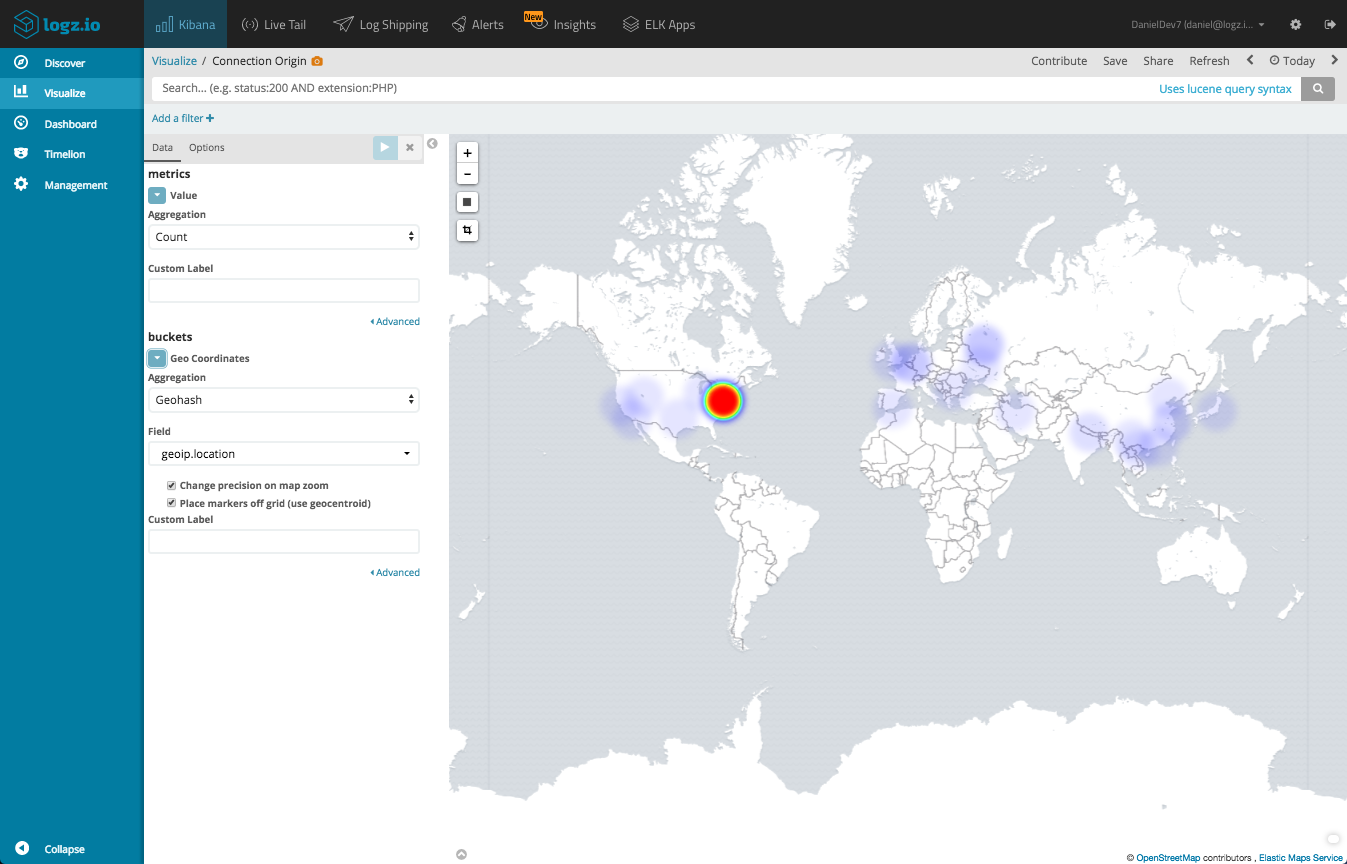Image resolution: width=1347 pixels, height=864 pixels.
Task: Go to Log Shipping
Action: tap(380, 24)
